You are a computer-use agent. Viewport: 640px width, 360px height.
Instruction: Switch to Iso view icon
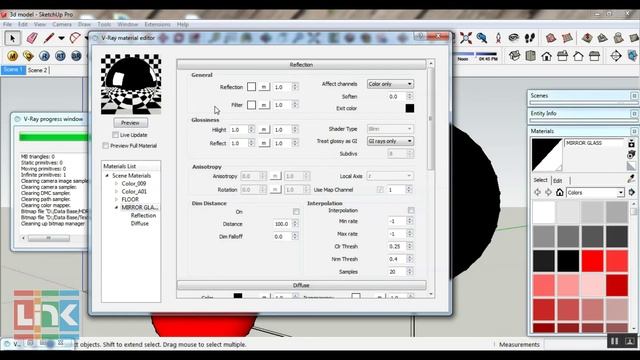(x=515, y=56)
